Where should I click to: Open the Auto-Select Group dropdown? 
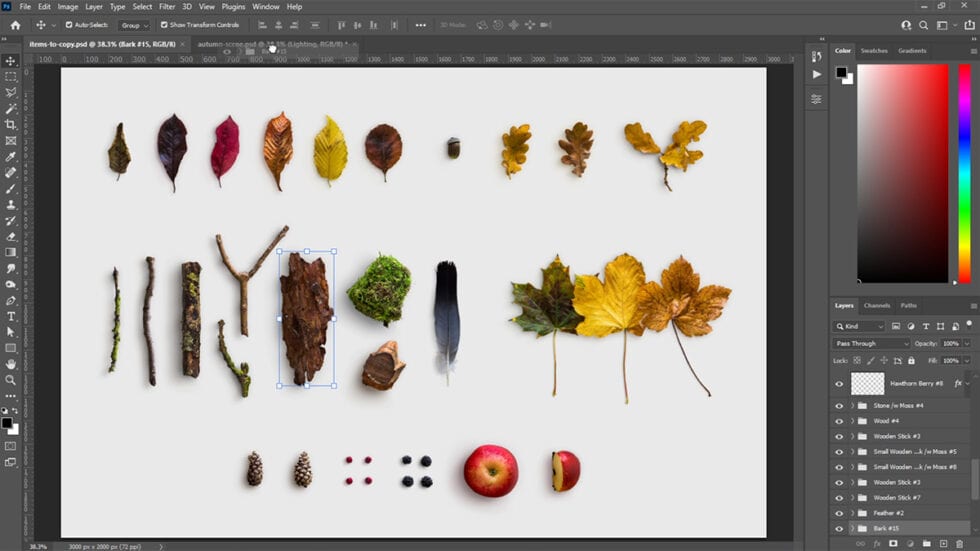(x=134, y=25)
